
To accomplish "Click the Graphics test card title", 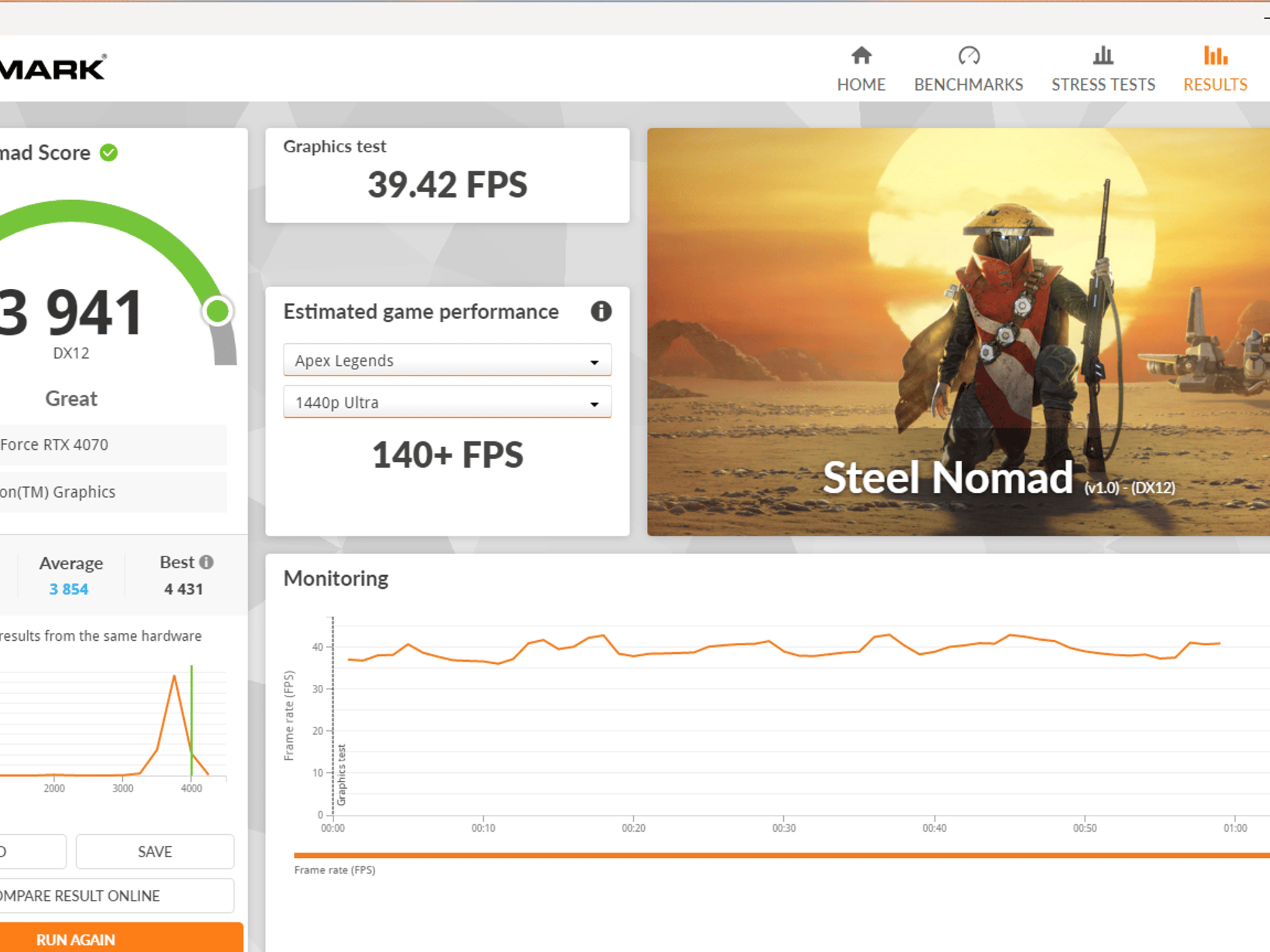I will coord(335,146).
